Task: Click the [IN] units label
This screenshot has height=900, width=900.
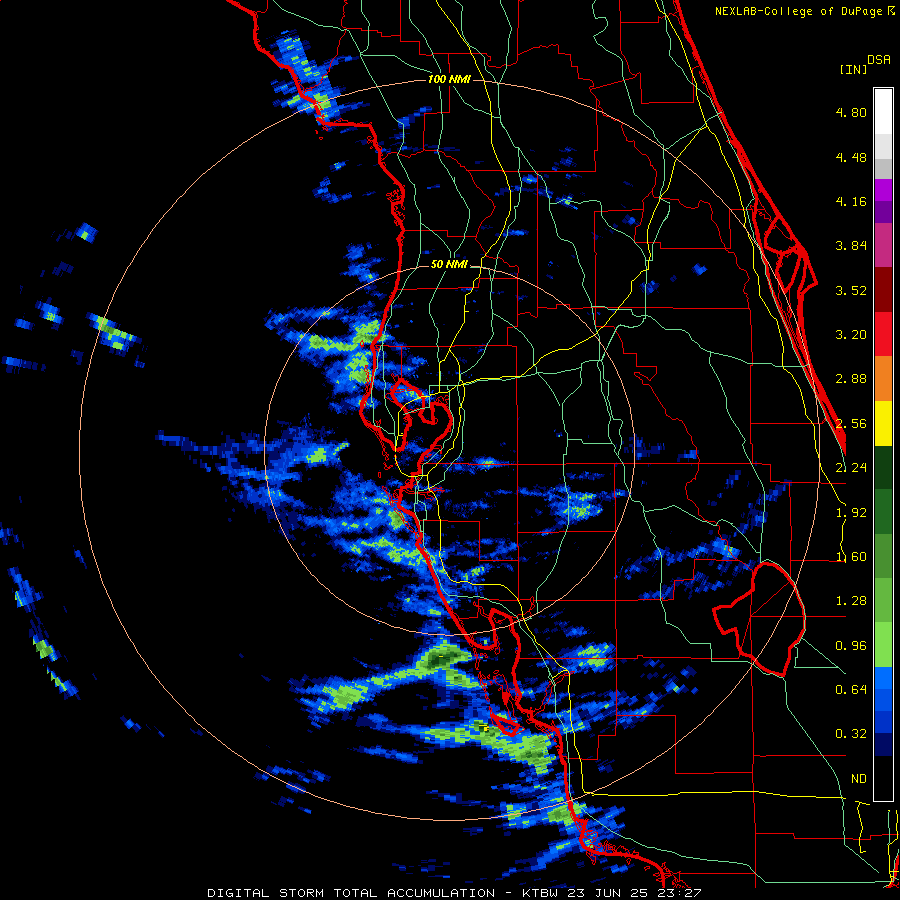Action: click(853, 69)
